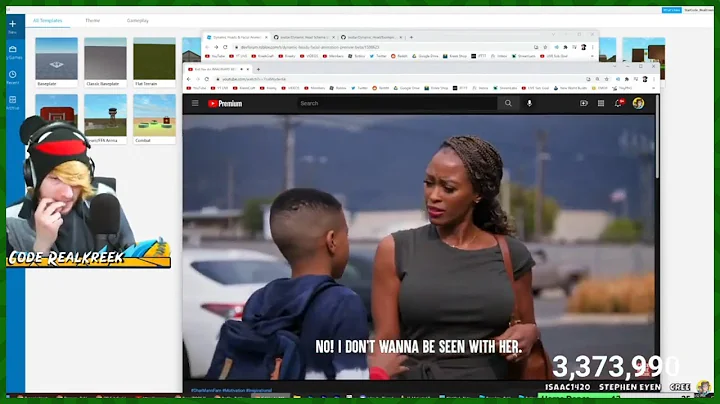Select the Dynamic Heads & Facial Animation tab

tap(236, 37)
